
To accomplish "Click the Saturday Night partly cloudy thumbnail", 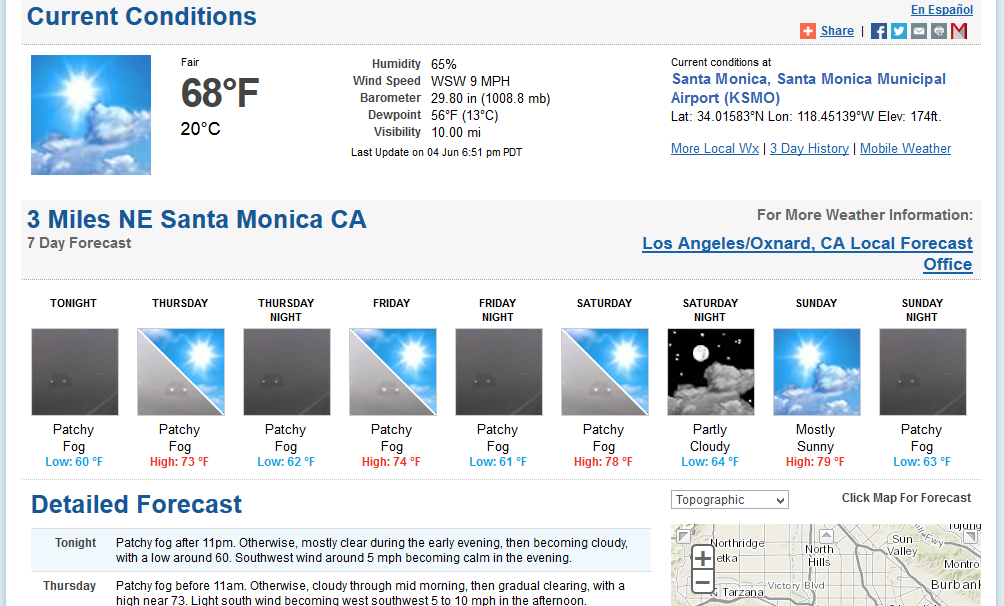I will click(710, 372).
